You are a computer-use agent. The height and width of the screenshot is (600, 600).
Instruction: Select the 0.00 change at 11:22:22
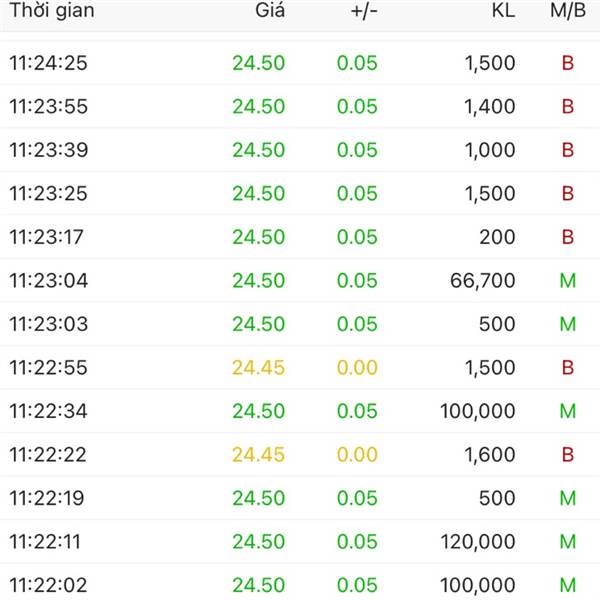357,455
